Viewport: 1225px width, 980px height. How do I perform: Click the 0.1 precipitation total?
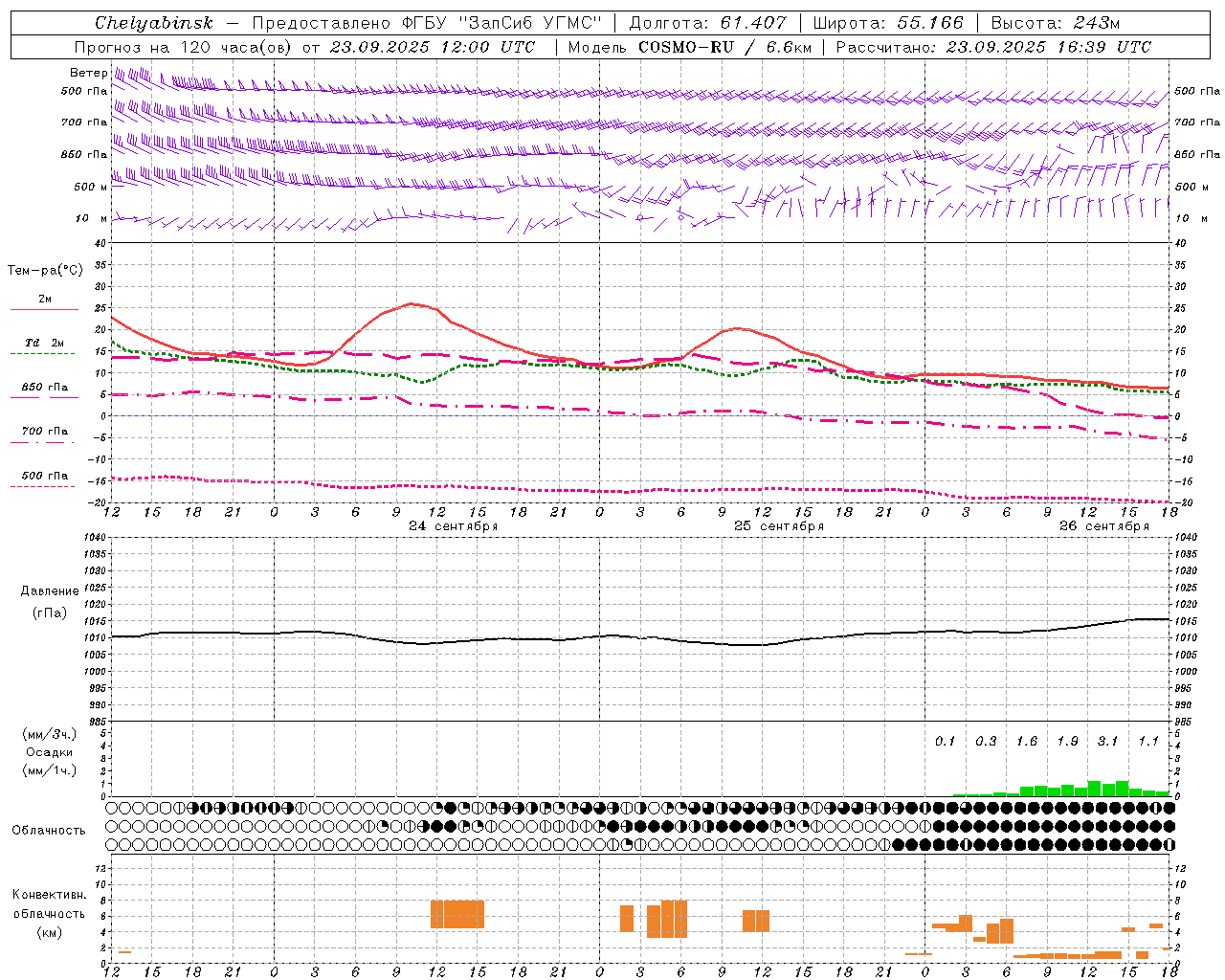coord(946,741)
